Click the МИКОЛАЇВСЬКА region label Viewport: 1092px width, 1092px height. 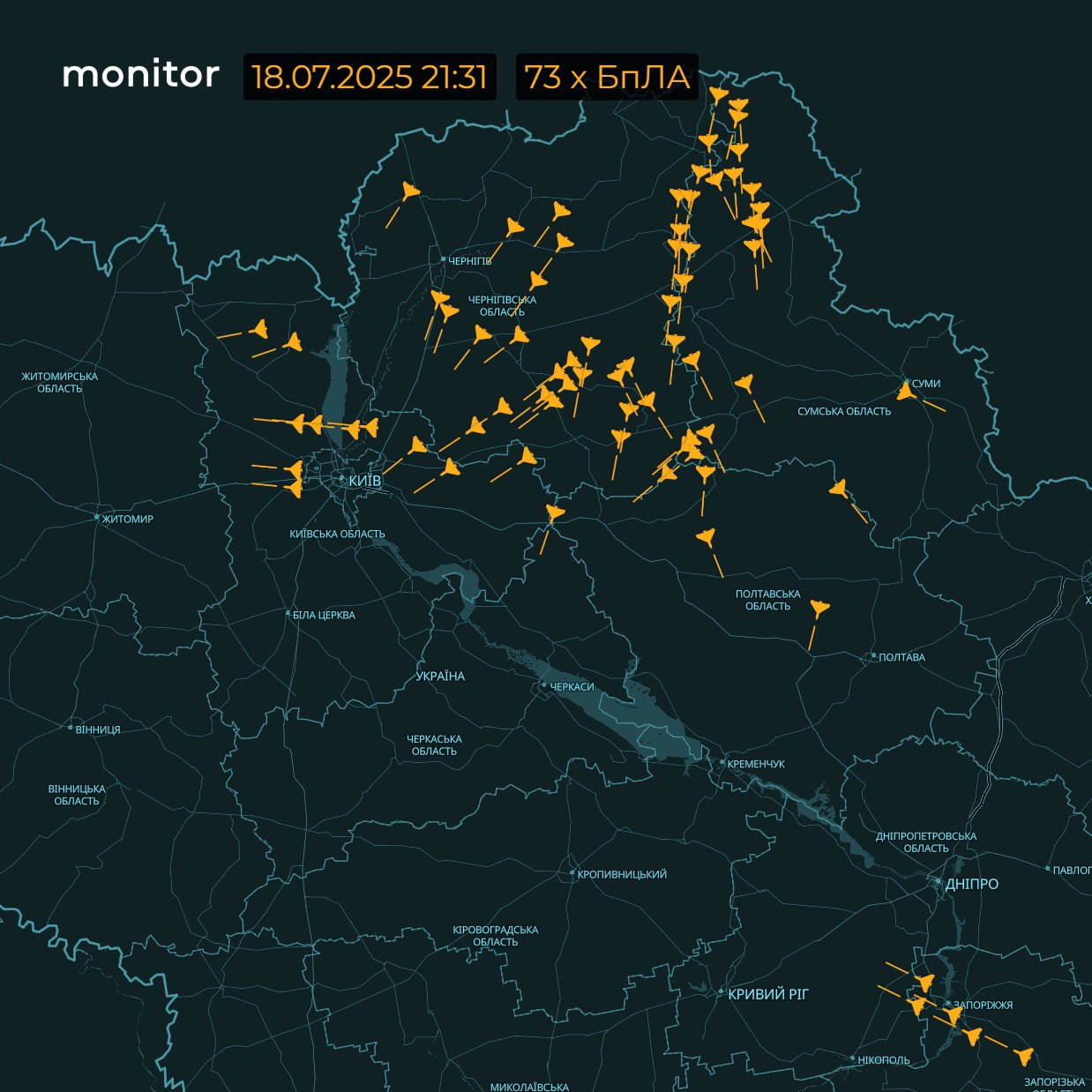coord(528,1087)
